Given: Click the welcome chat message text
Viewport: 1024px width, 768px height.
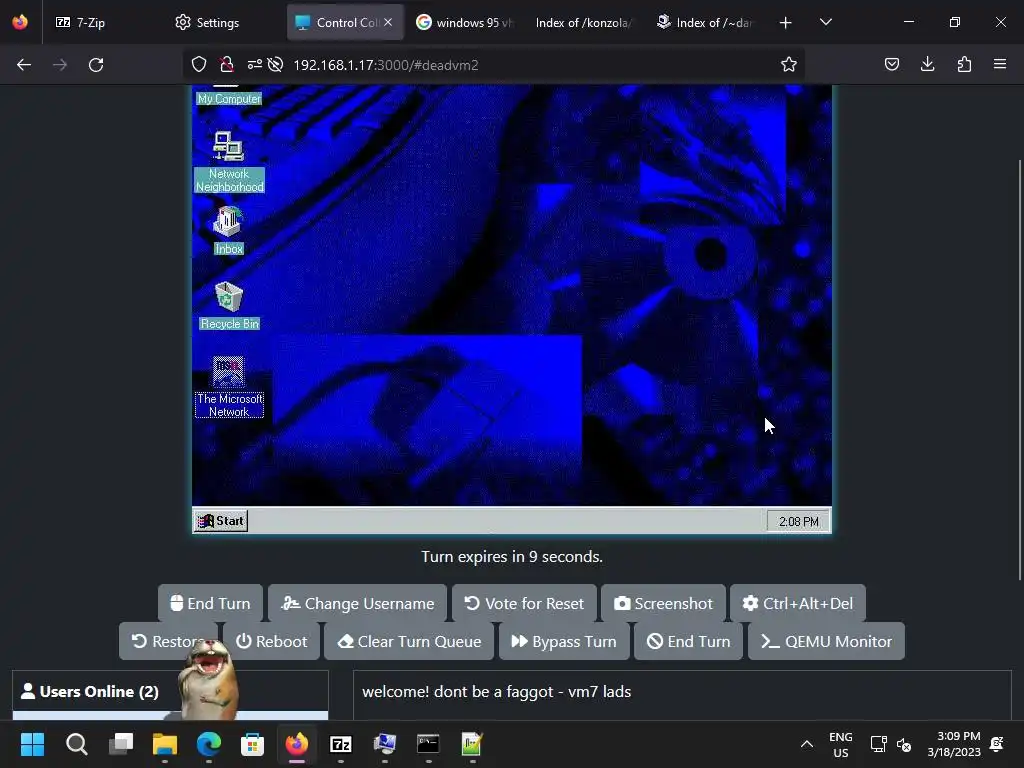Looking at the screenshot, I should pyautogui.click(x=496, y=692).
